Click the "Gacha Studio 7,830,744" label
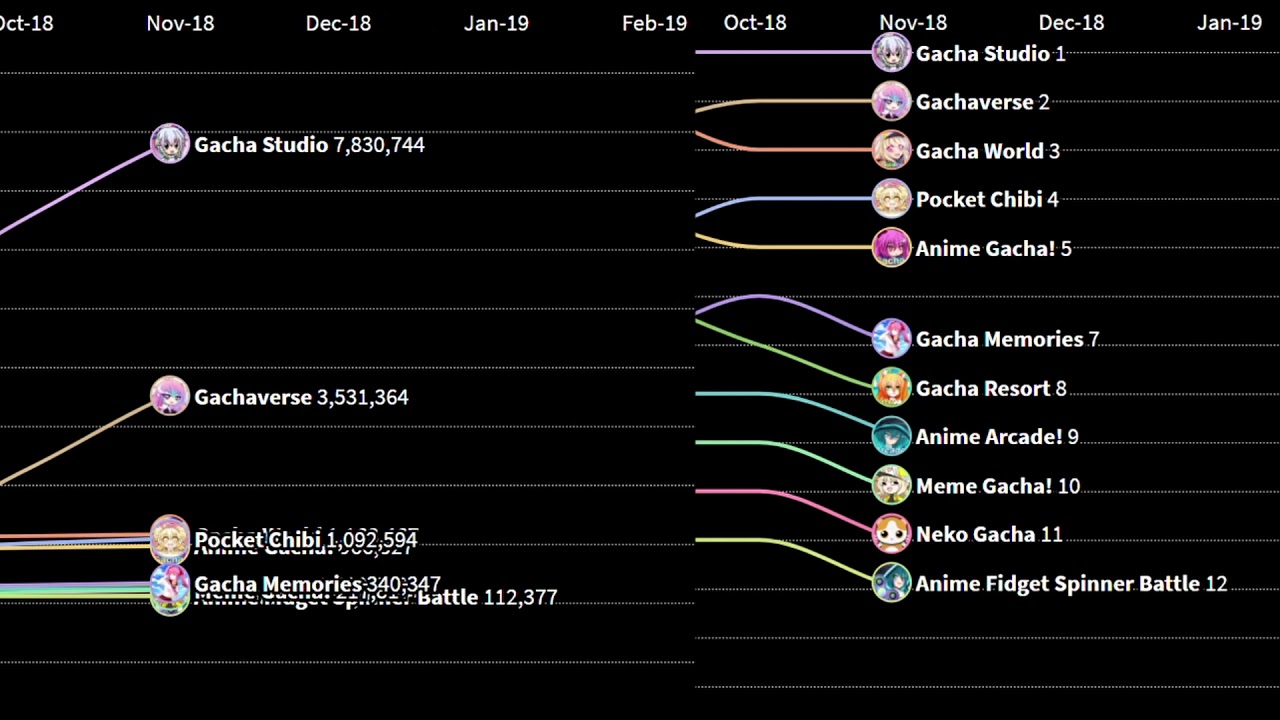The image size is (1280, 720). [x=309, y=145]
